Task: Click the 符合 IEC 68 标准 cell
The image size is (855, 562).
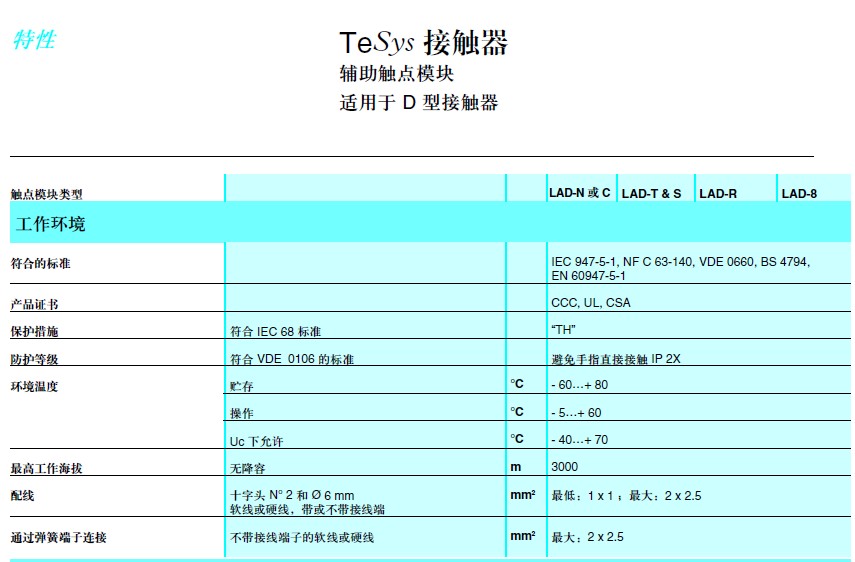Action: tap(275, 331)
